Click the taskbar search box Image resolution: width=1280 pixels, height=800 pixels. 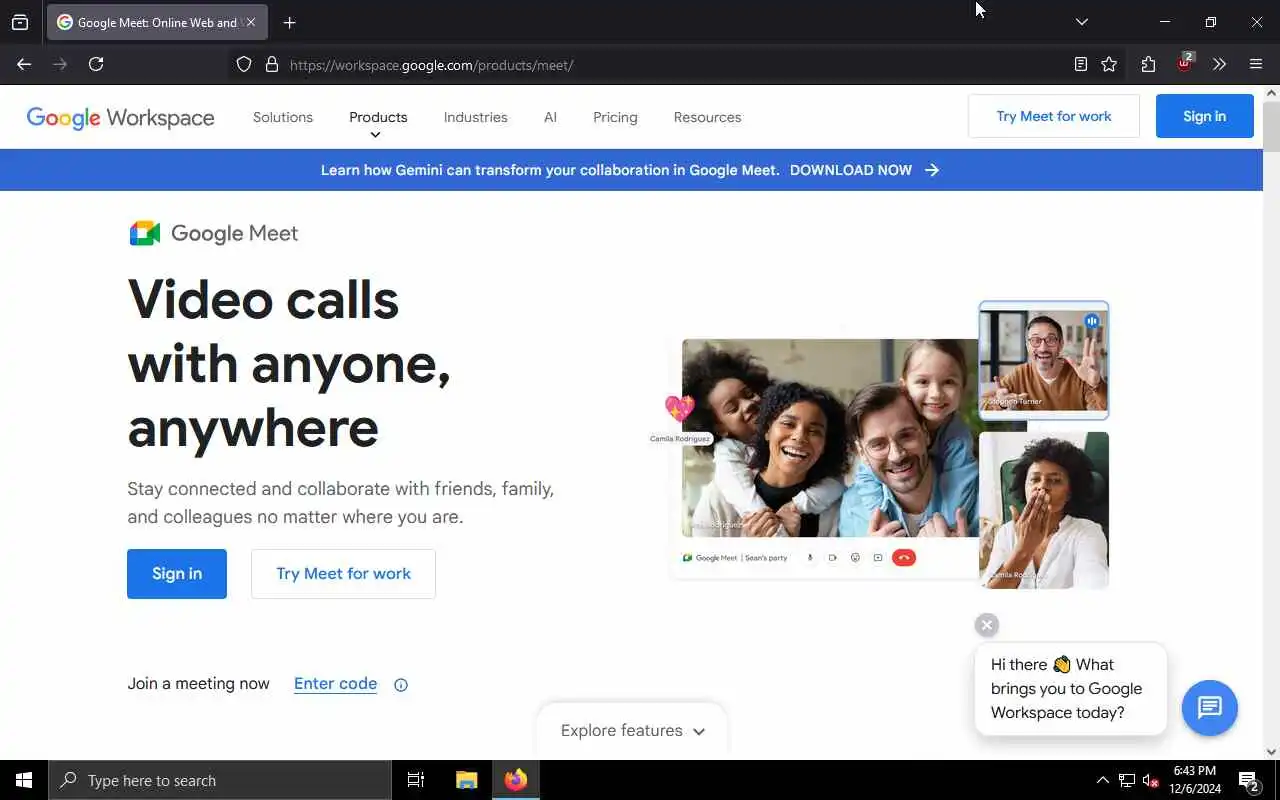220,780
